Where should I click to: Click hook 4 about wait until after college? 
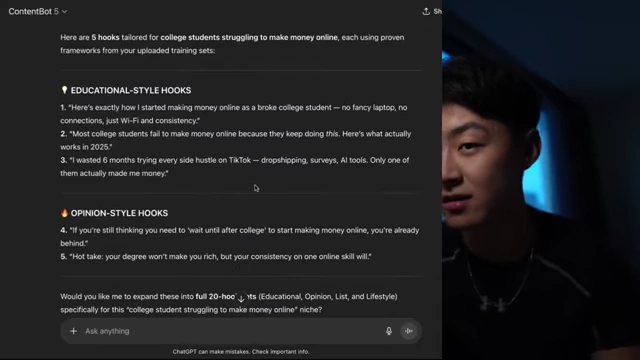(240, 237)
